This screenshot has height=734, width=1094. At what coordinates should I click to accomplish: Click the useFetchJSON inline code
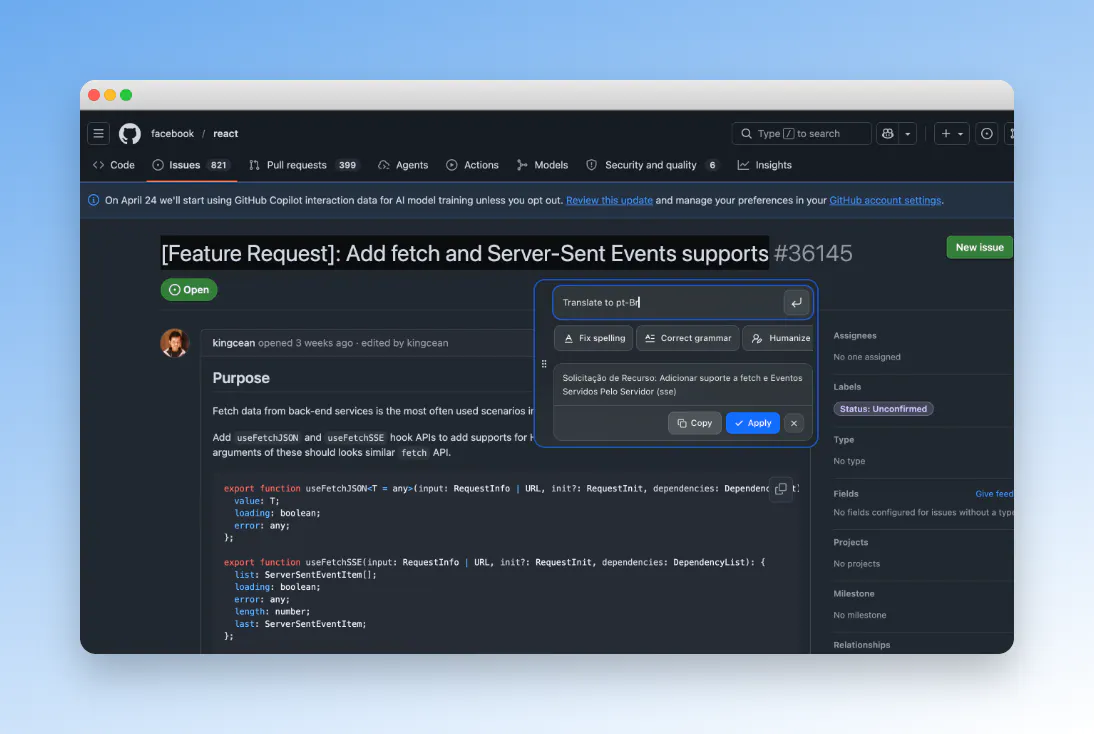[267, 437]
